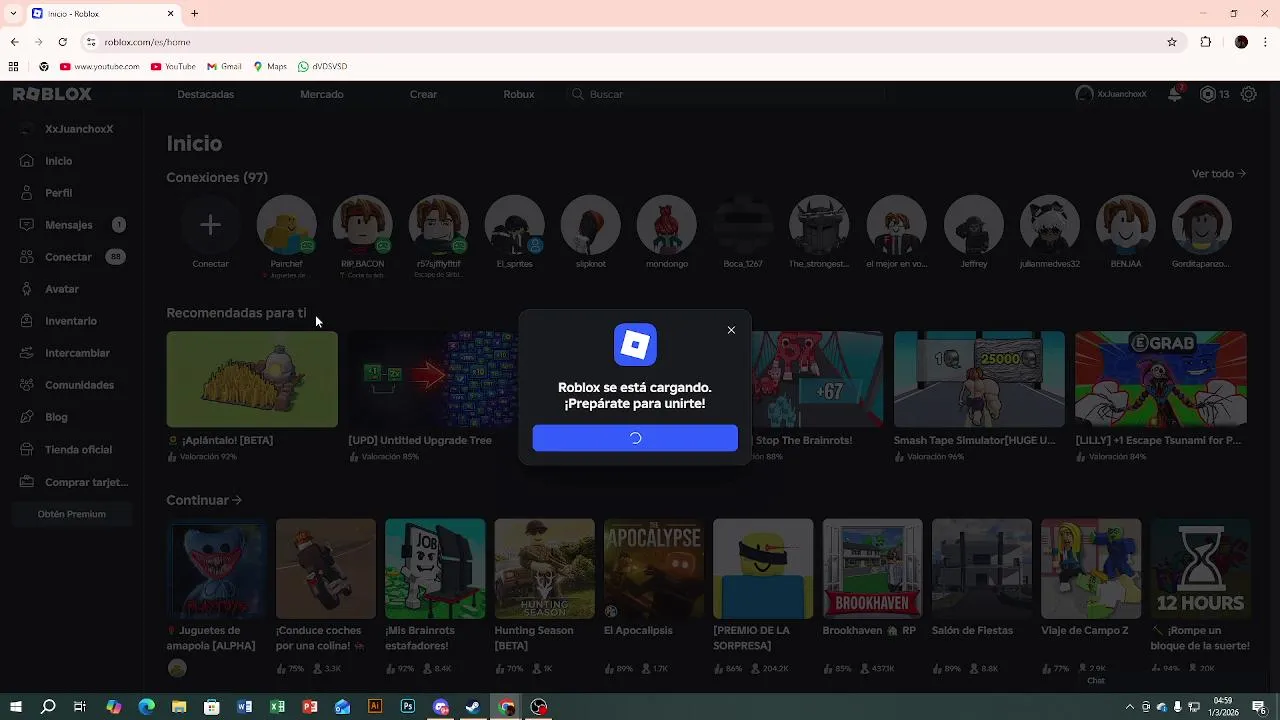Screen dimensions: 1280x720
Task: Click the blue loading button in dialog
Action: [635, 438]
